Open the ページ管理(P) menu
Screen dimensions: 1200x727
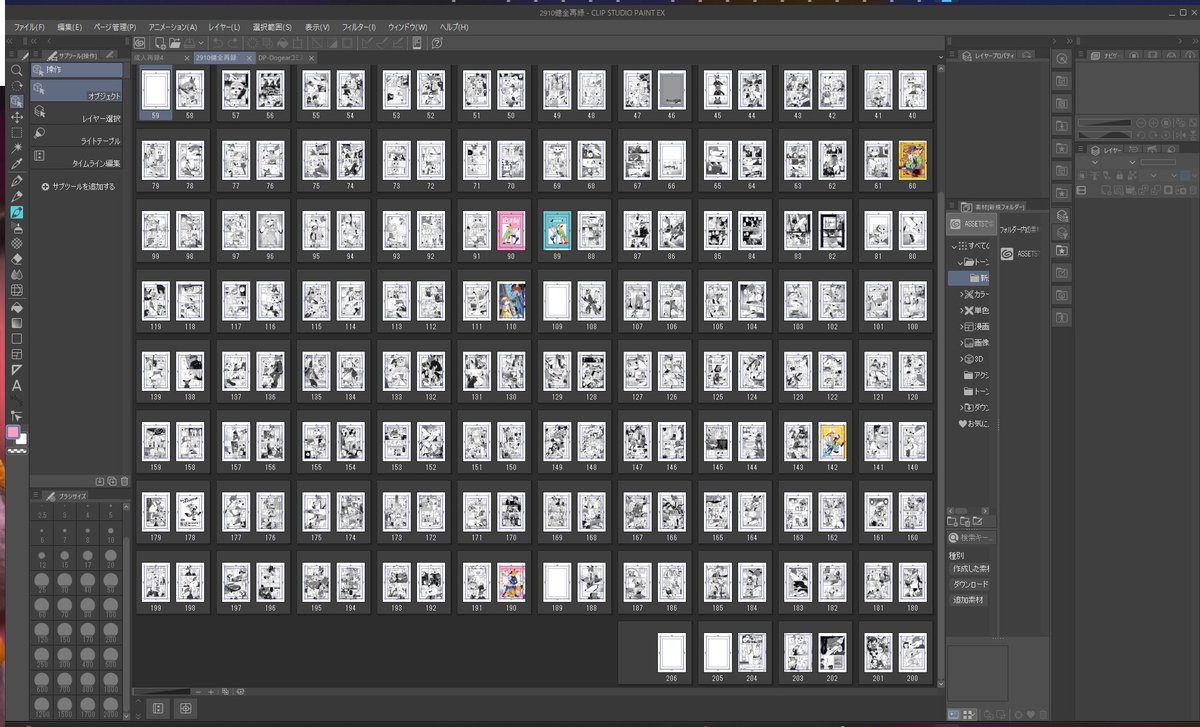point(115,26)
